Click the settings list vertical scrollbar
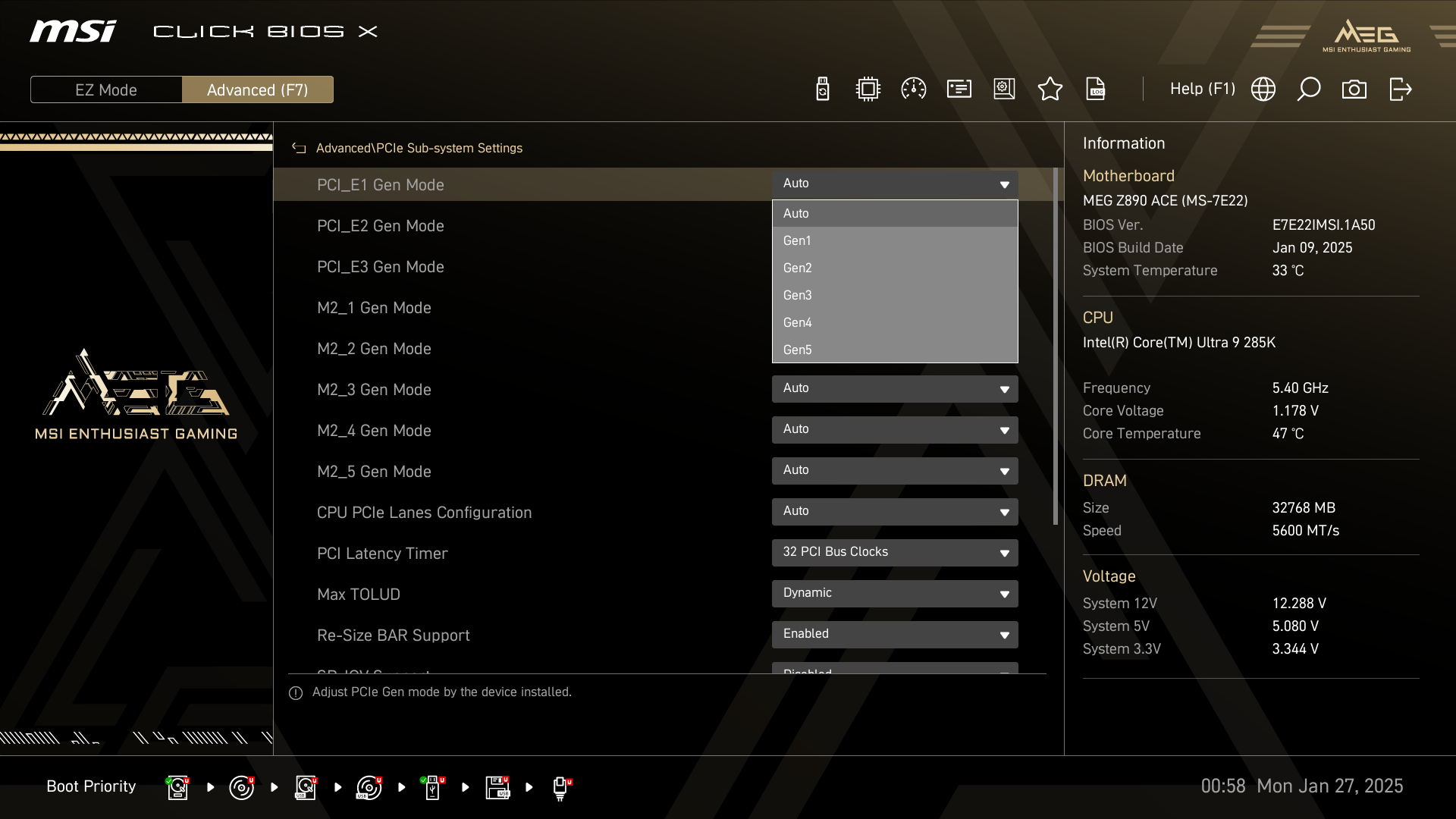 (1055, 346)
